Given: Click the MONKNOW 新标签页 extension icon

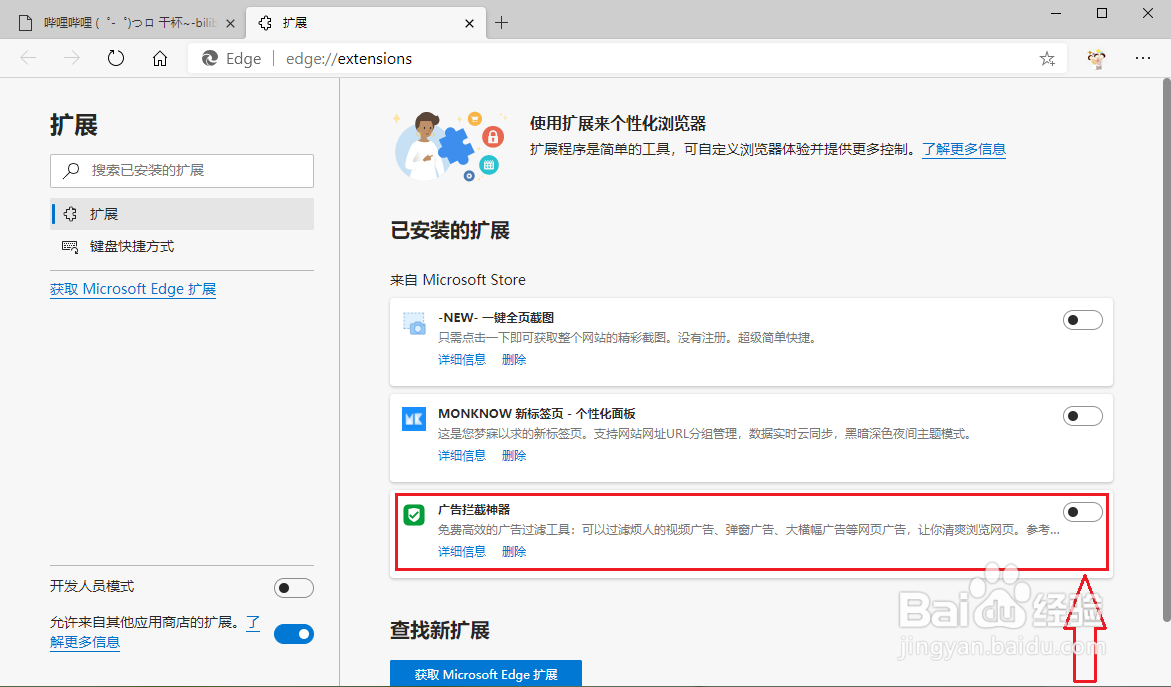Looking at the screenshot, I should pos(414,419).
